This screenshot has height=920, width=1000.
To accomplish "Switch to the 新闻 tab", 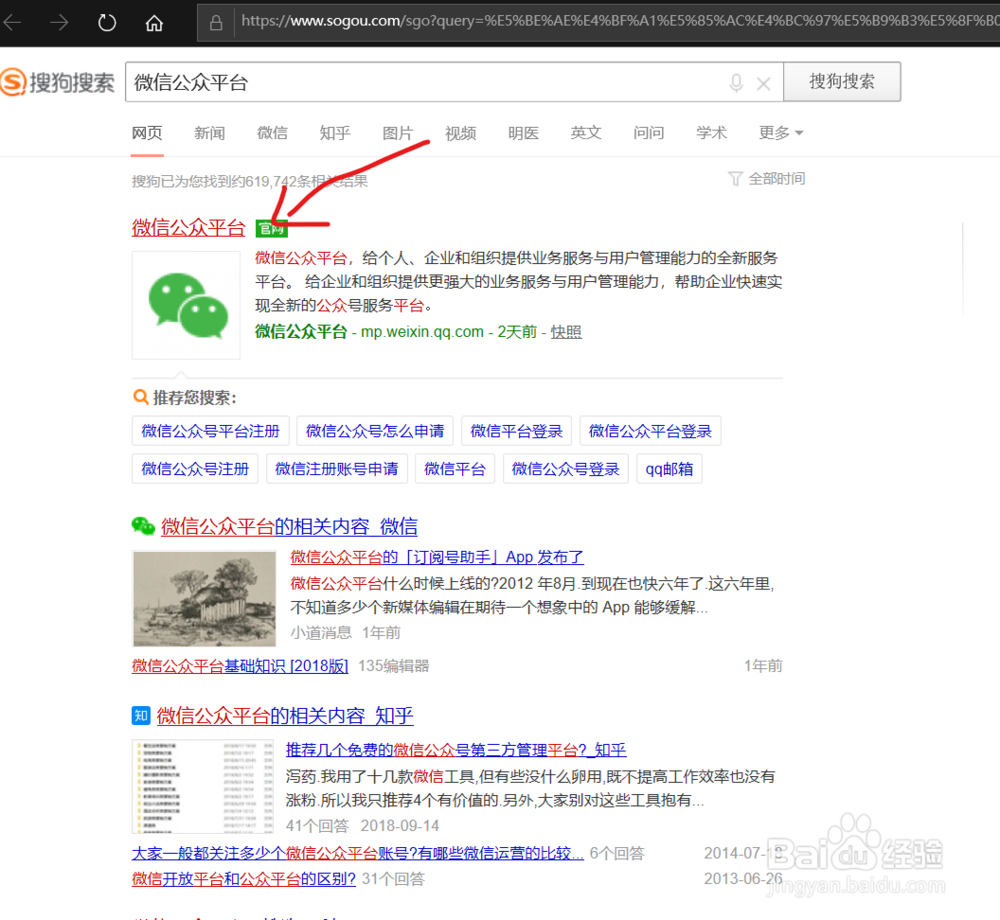I will pos(210,133).
